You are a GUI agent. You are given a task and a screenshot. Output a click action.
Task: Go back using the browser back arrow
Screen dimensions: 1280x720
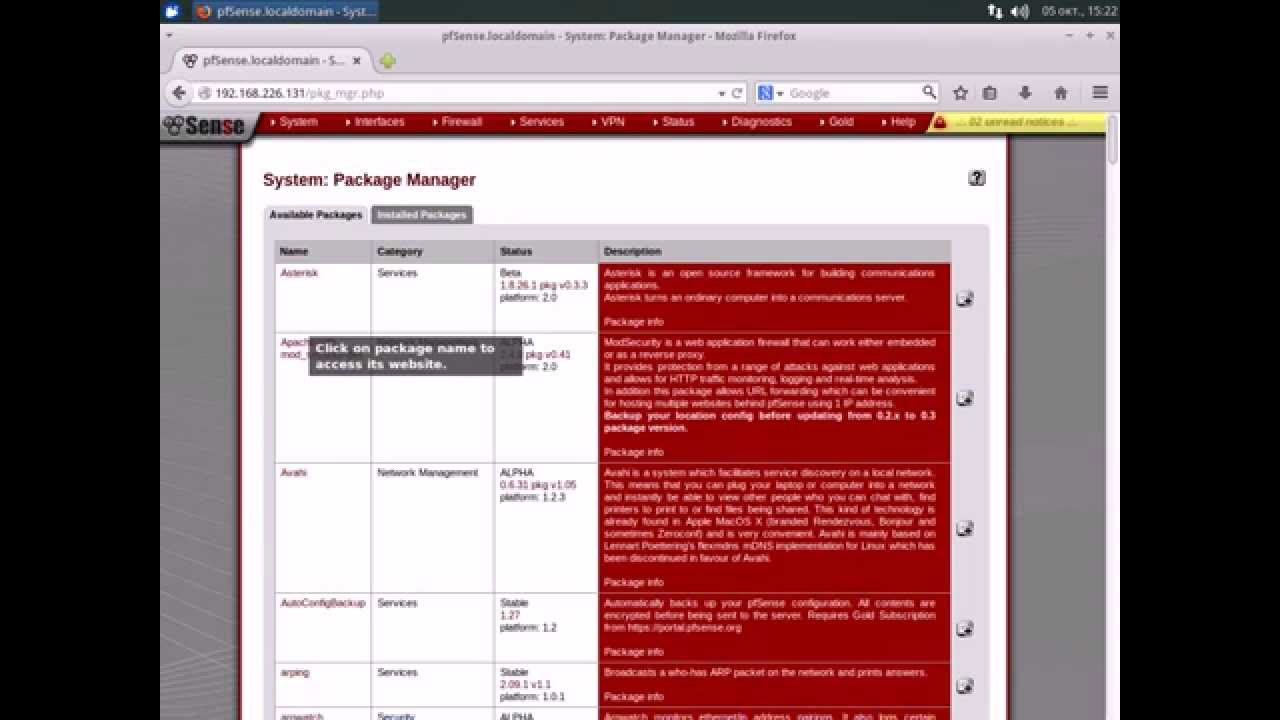coord(179,93)
